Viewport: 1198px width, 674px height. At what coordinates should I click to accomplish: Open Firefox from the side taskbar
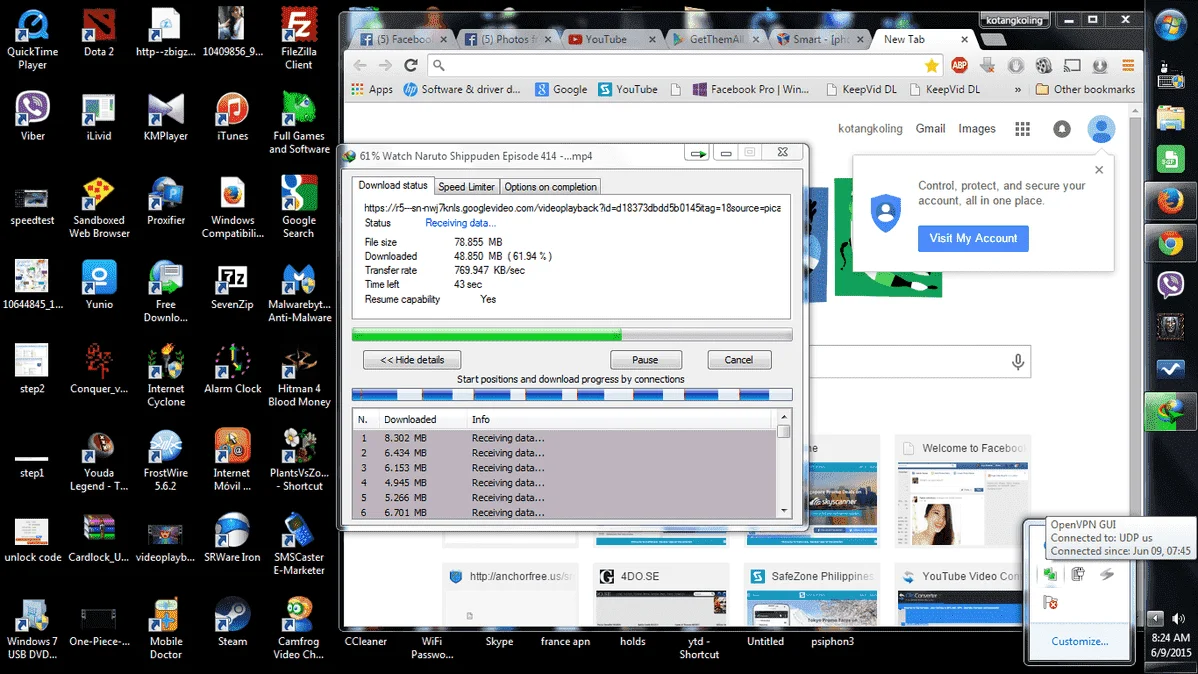coord(1170,202)
